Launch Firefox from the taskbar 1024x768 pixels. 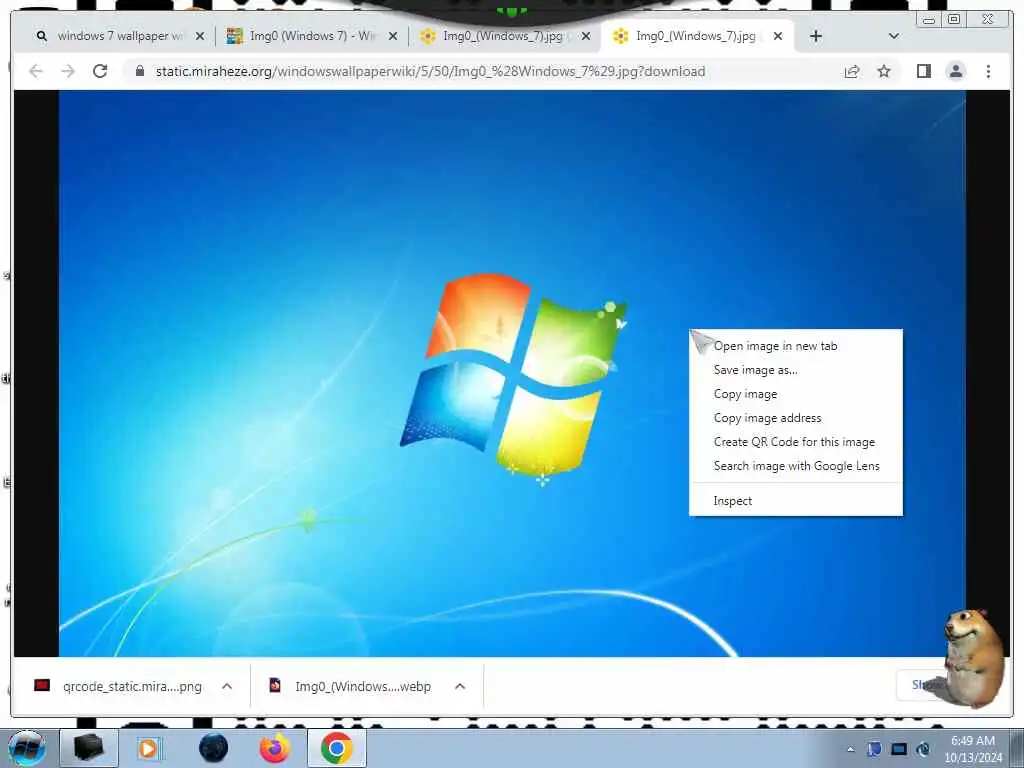pos(275,748)
